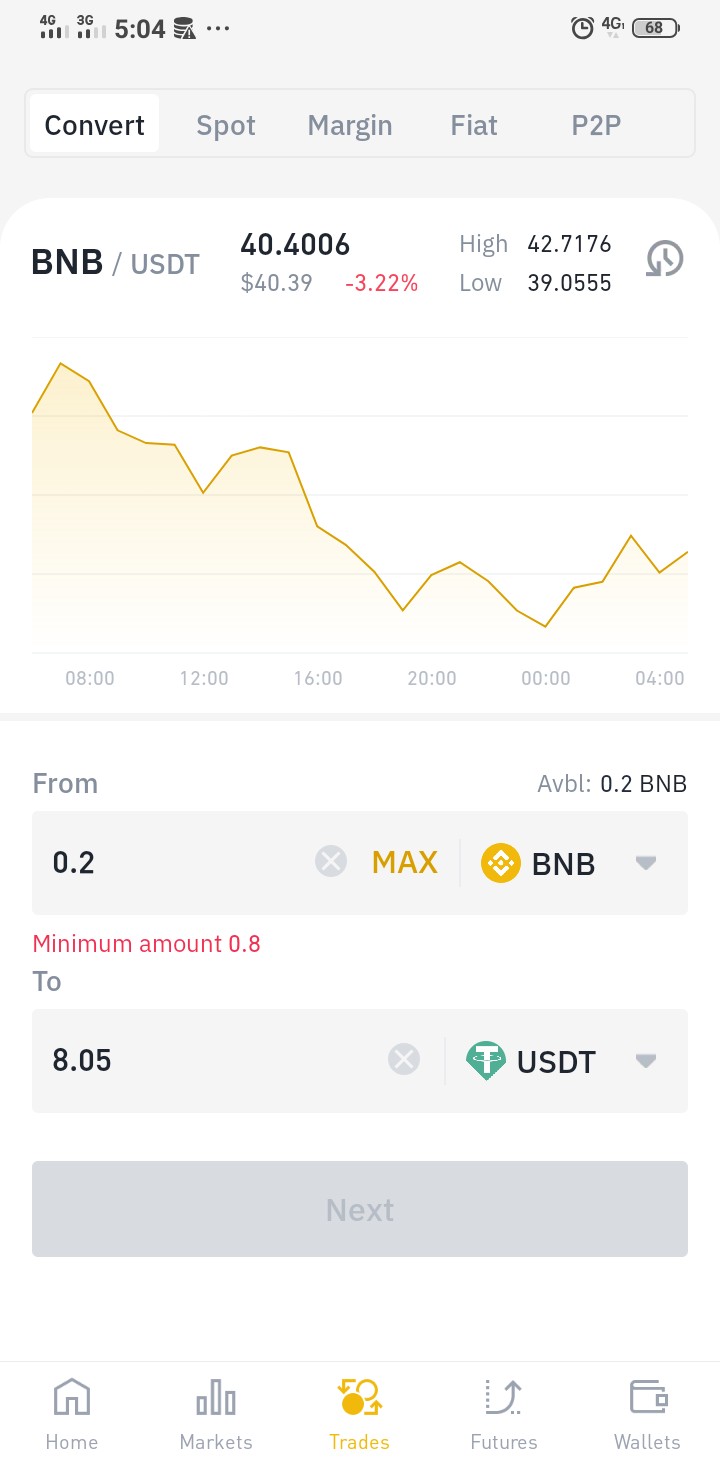Image resolution: width=720 pixels, height=1460 pixels.
Task: Open the P2P tab
Action: click(596, 125)
